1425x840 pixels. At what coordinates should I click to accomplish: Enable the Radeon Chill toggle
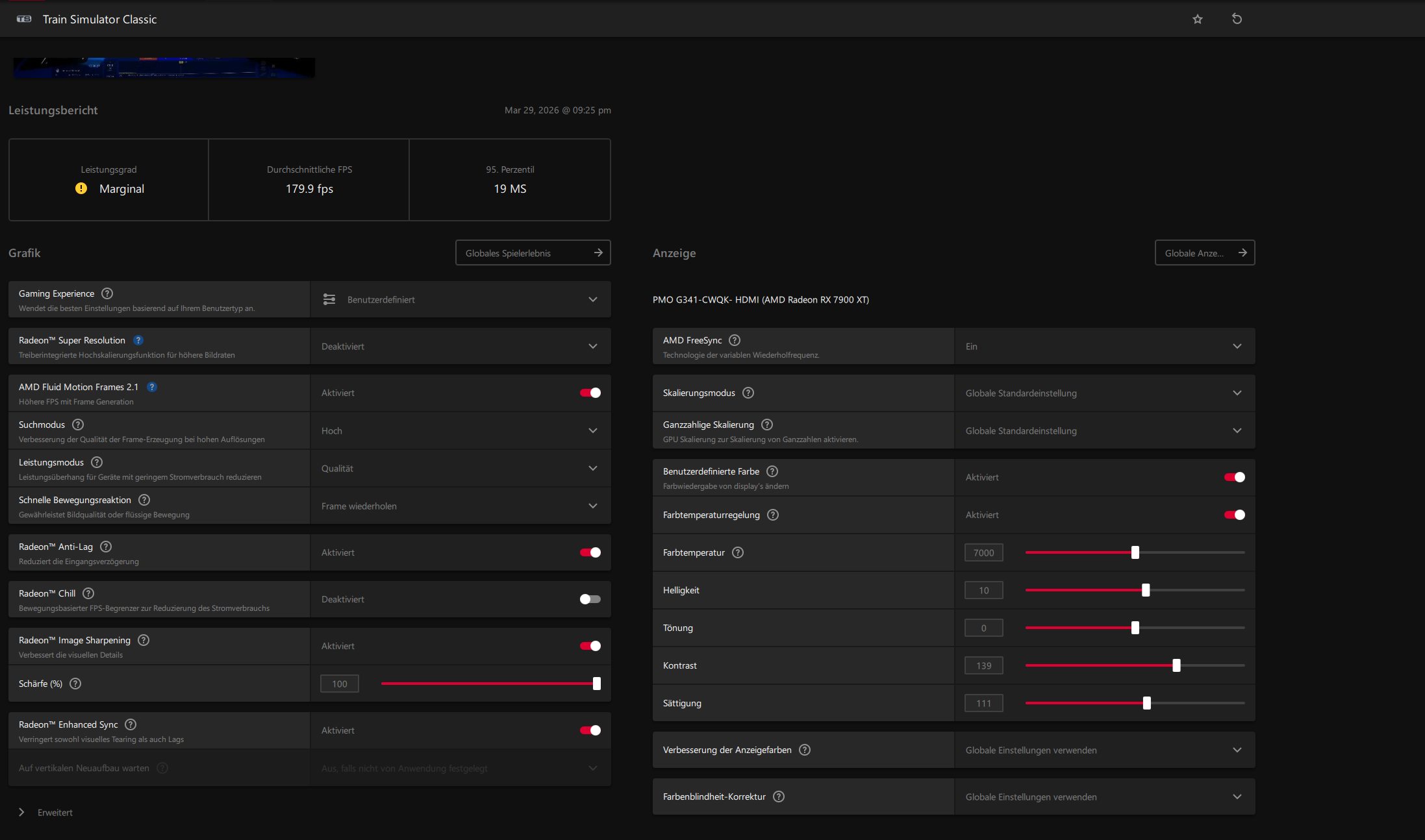pyautogui.click(x=590, y=599)
